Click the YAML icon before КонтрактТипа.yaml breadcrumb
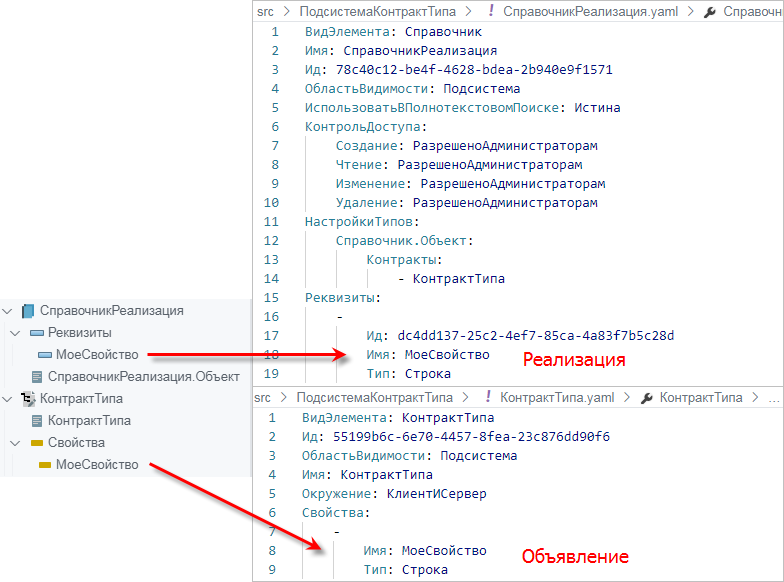Image resolution: width=784 pixels, height=582 pixels. (x=488, y=397)
